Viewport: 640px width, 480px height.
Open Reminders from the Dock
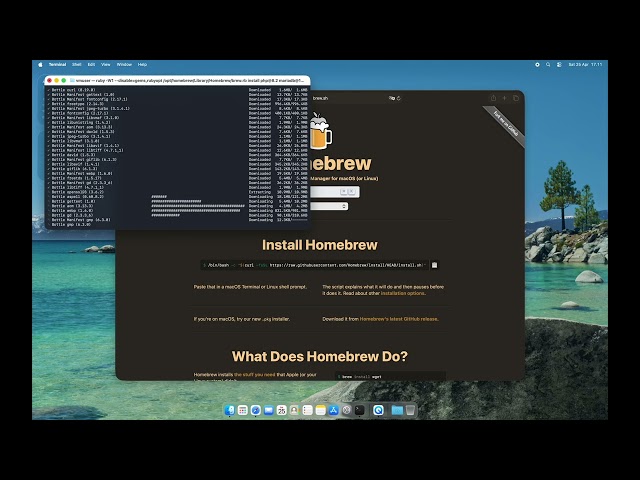point(307,410)
